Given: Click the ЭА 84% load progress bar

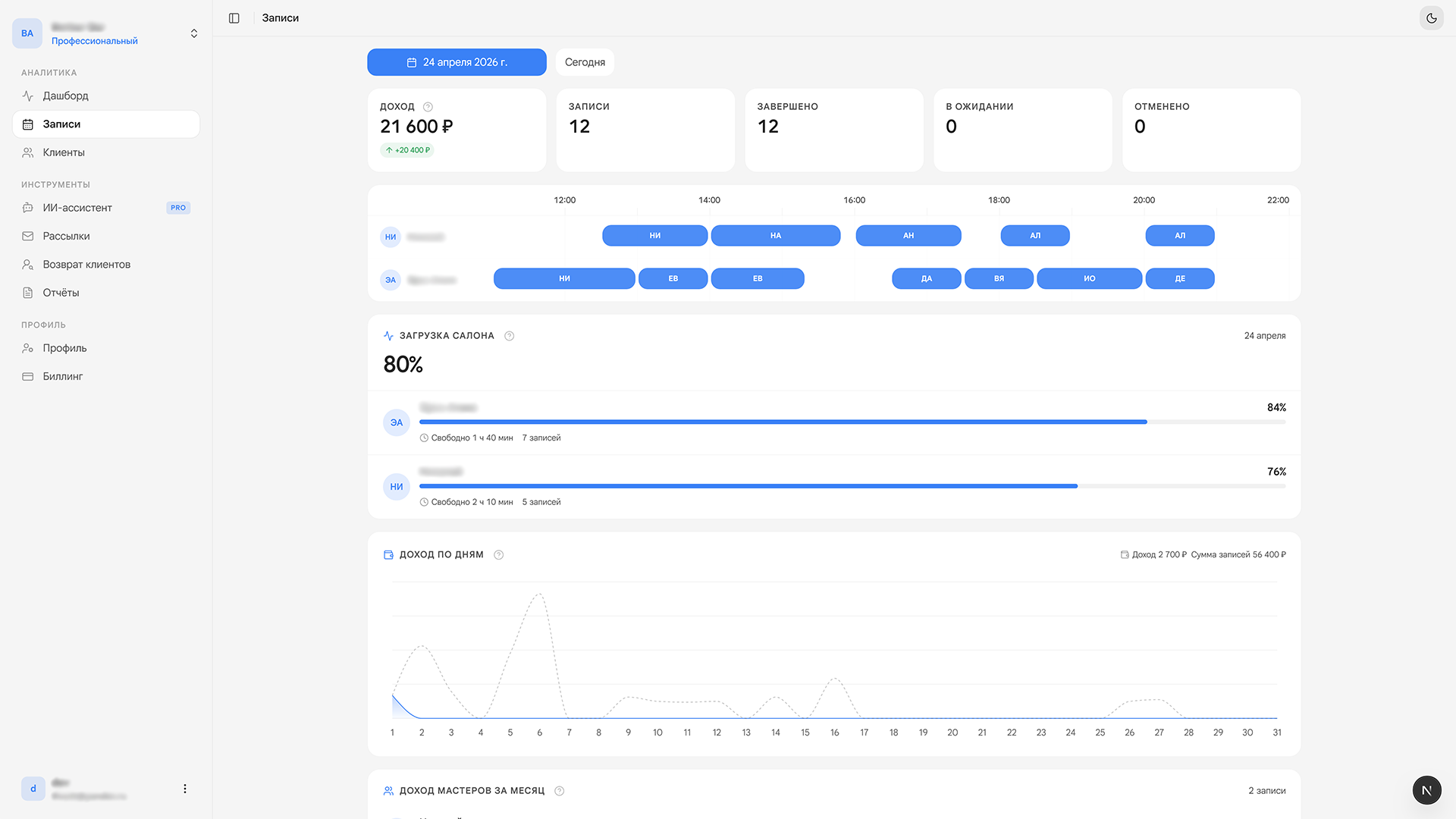Looking at the screenshot, I should click(852, 422).
